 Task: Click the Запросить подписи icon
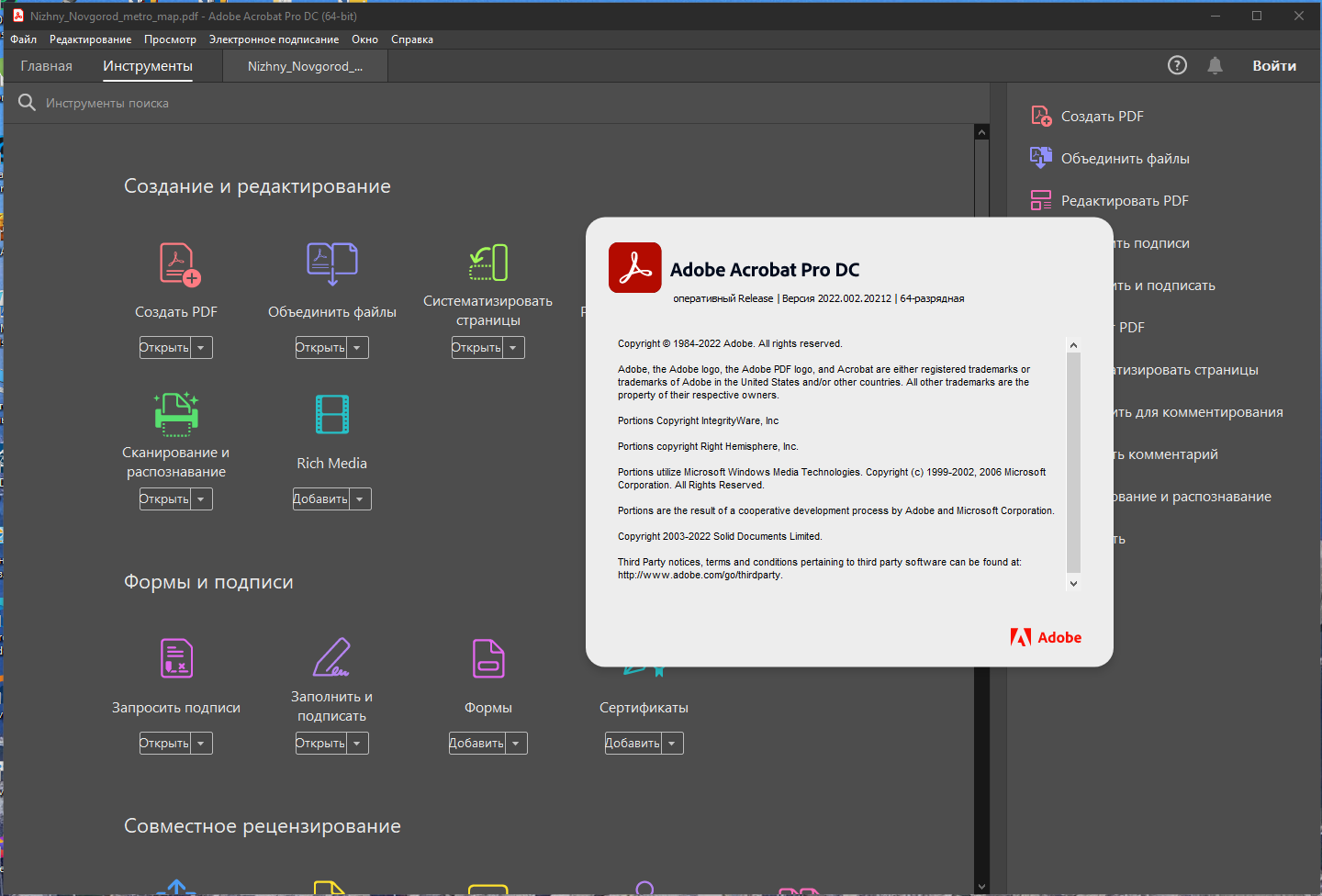[x=176, y=658]
